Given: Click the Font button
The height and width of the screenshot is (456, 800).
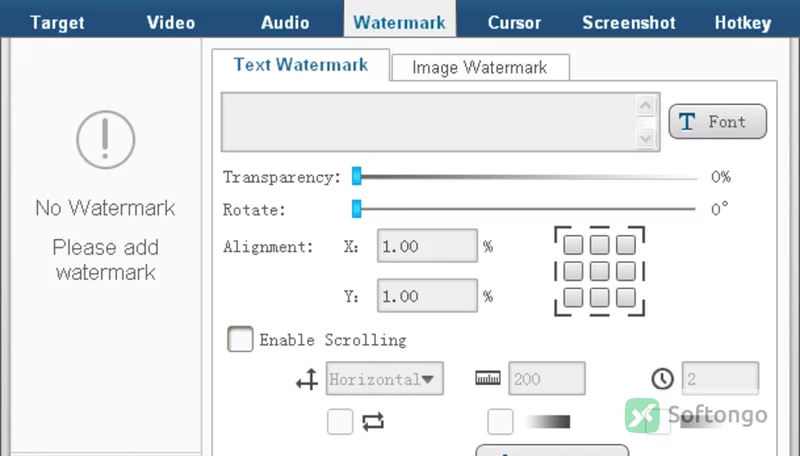Looking at the screenshot, I should [x=717, y=121].
